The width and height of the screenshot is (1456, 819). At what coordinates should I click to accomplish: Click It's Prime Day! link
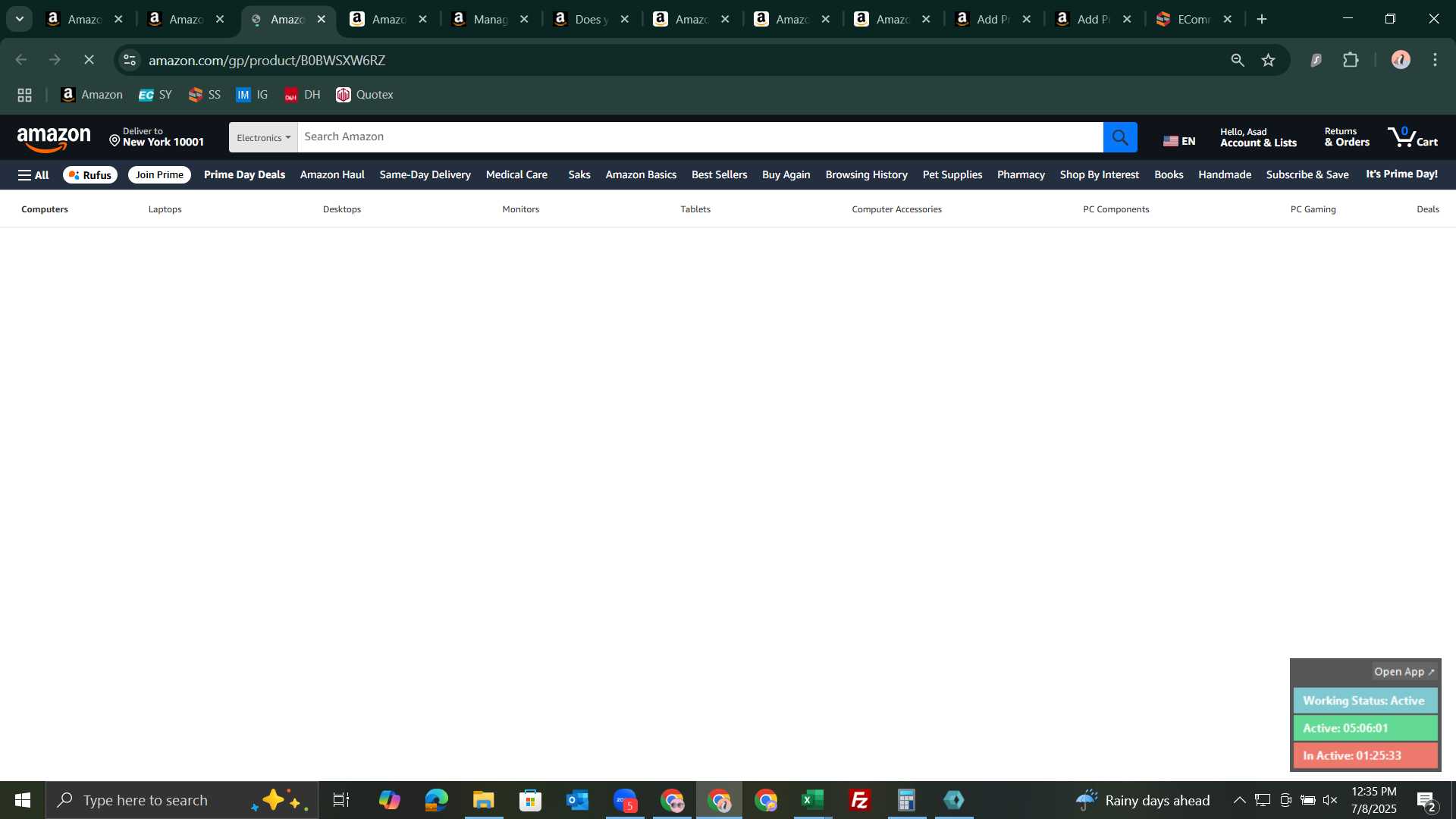tap(1401, 174)
